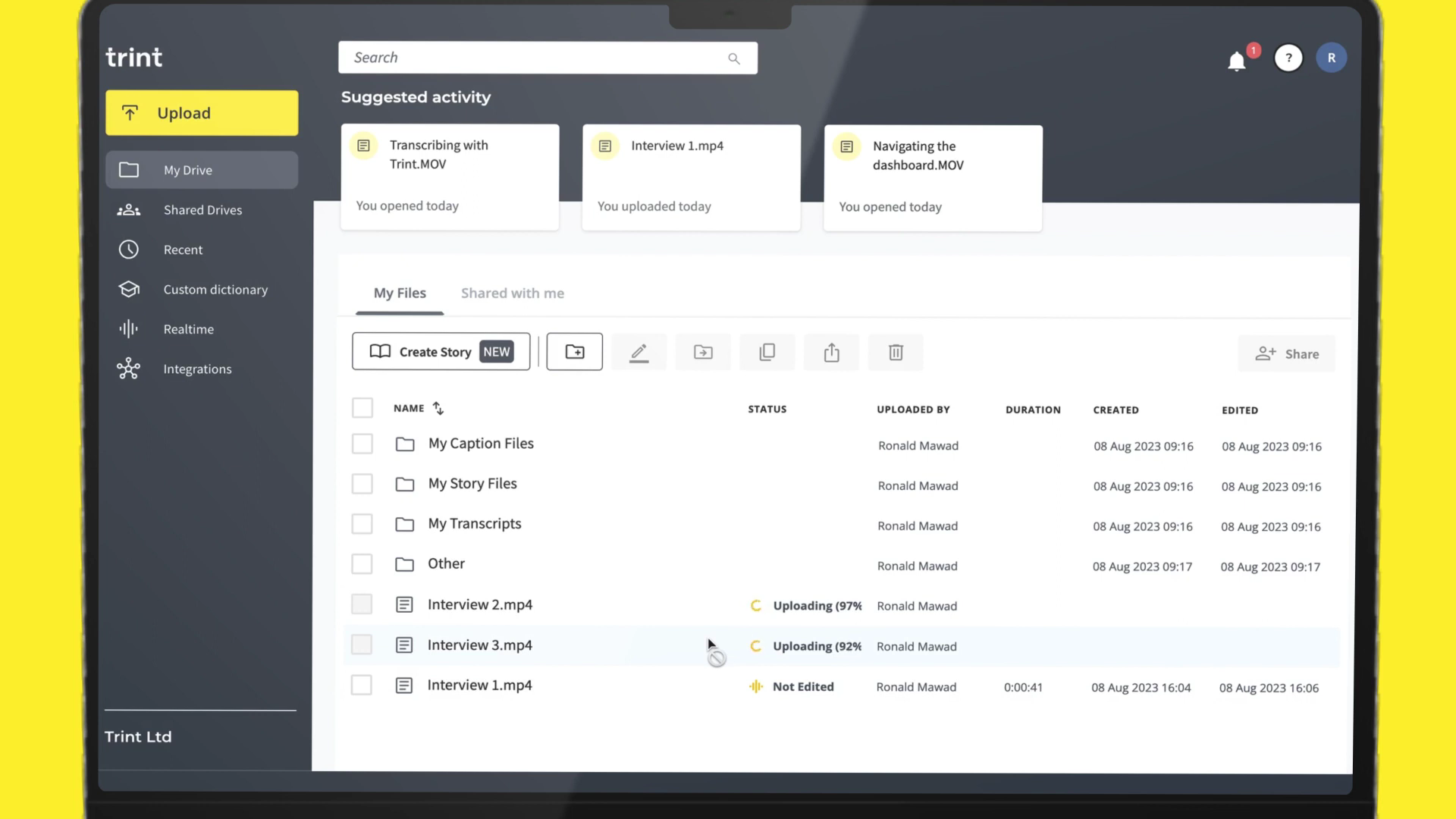This screenshot has height=819, width=1456.
Task: Select Custom dictionary in the sidebar
Action: pos(215,289)
